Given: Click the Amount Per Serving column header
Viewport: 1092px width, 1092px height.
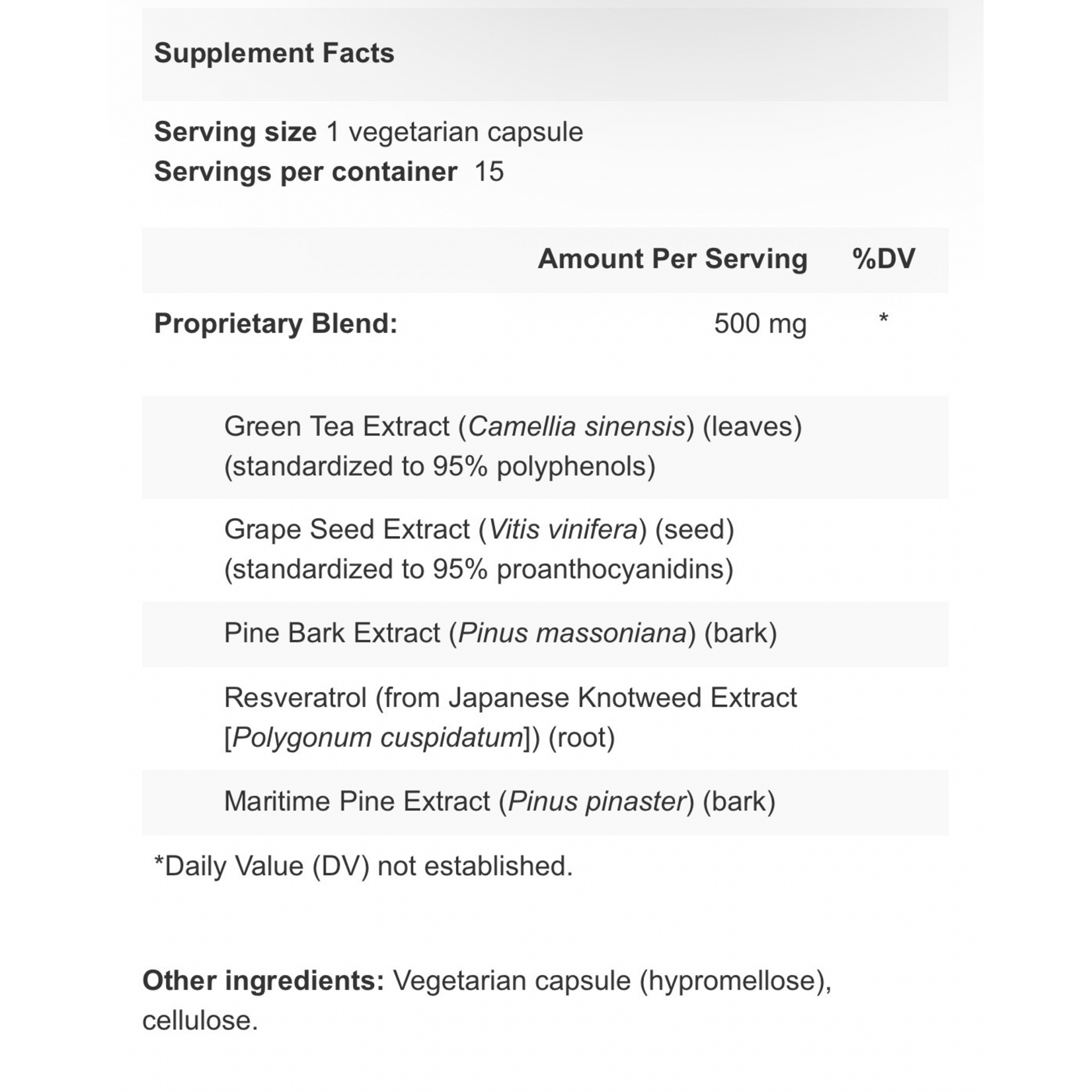Looking at the screenshot, I should tap(672, 258).
